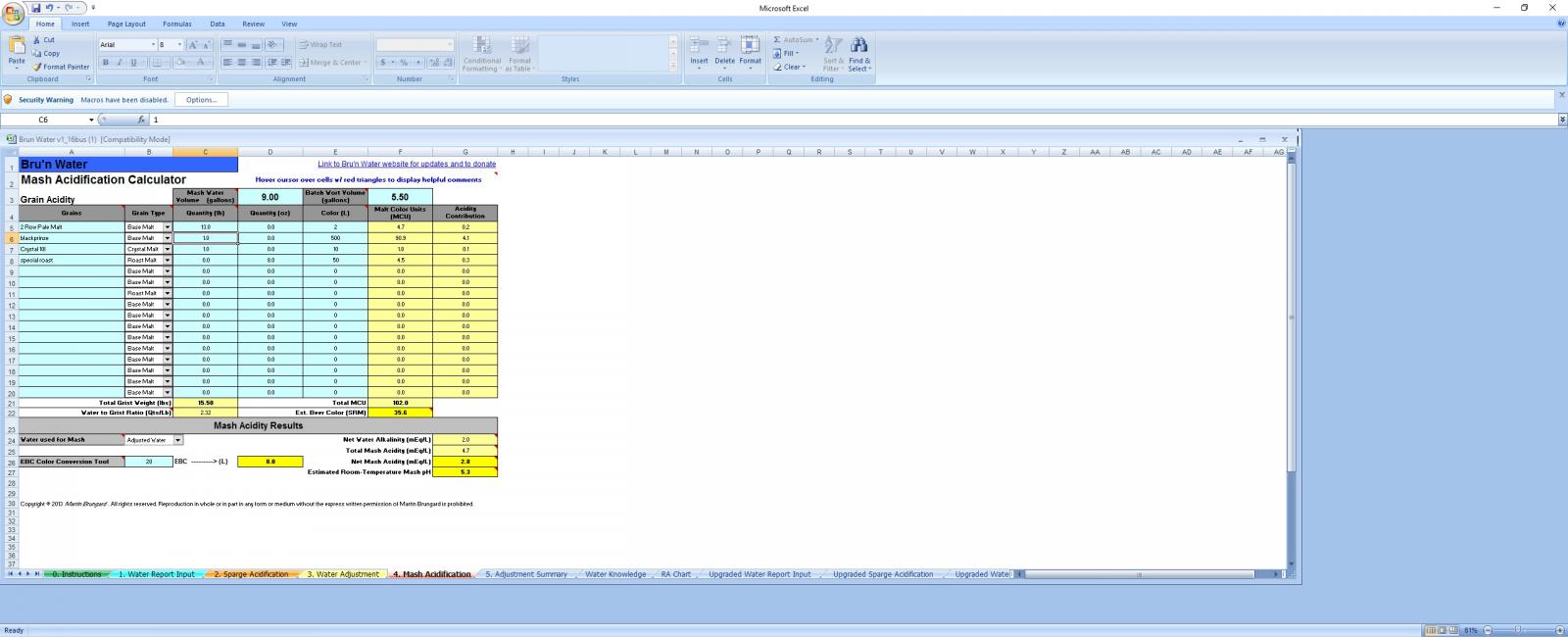Undo the last action
The image size is (1568, 637).
click(x=49, y=8)
